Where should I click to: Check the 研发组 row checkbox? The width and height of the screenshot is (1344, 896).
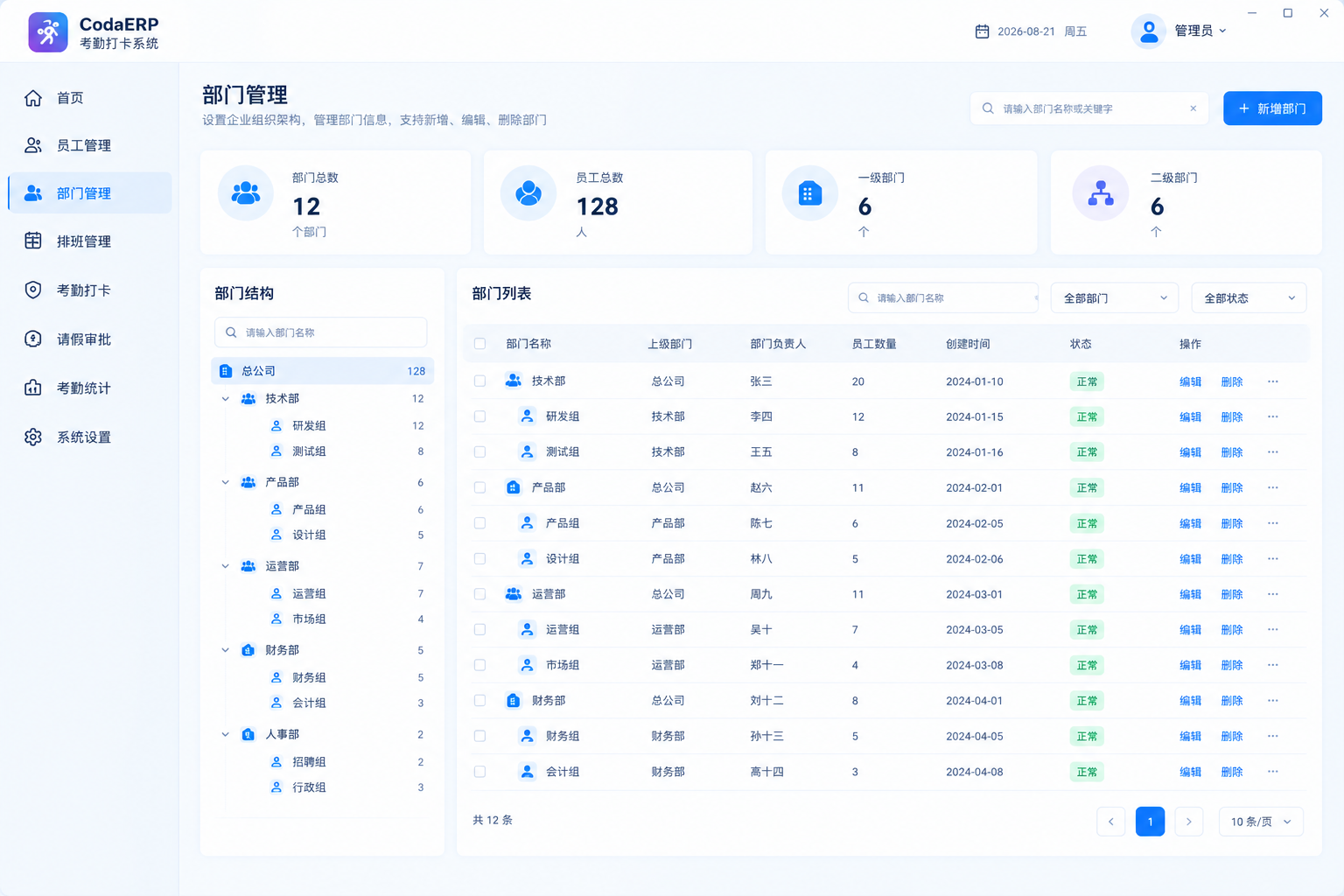pos(479,416)
